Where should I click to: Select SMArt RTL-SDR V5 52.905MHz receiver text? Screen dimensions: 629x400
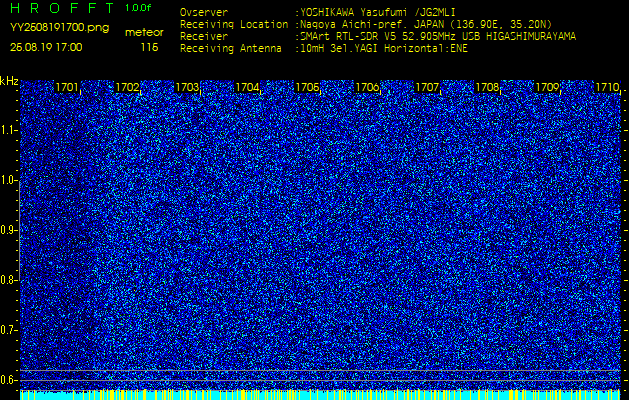[x=435, y=37]
